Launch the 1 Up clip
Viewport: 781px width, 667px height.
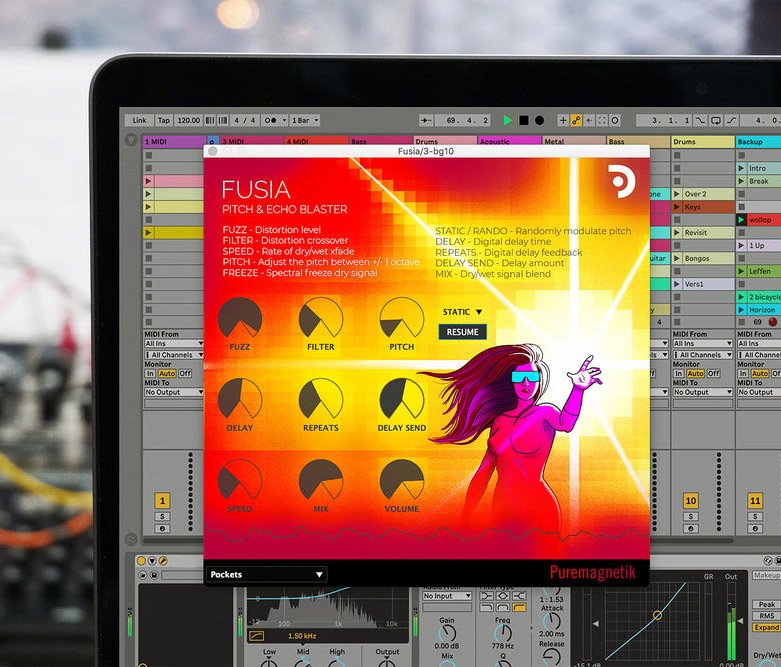tap(742, 246)
